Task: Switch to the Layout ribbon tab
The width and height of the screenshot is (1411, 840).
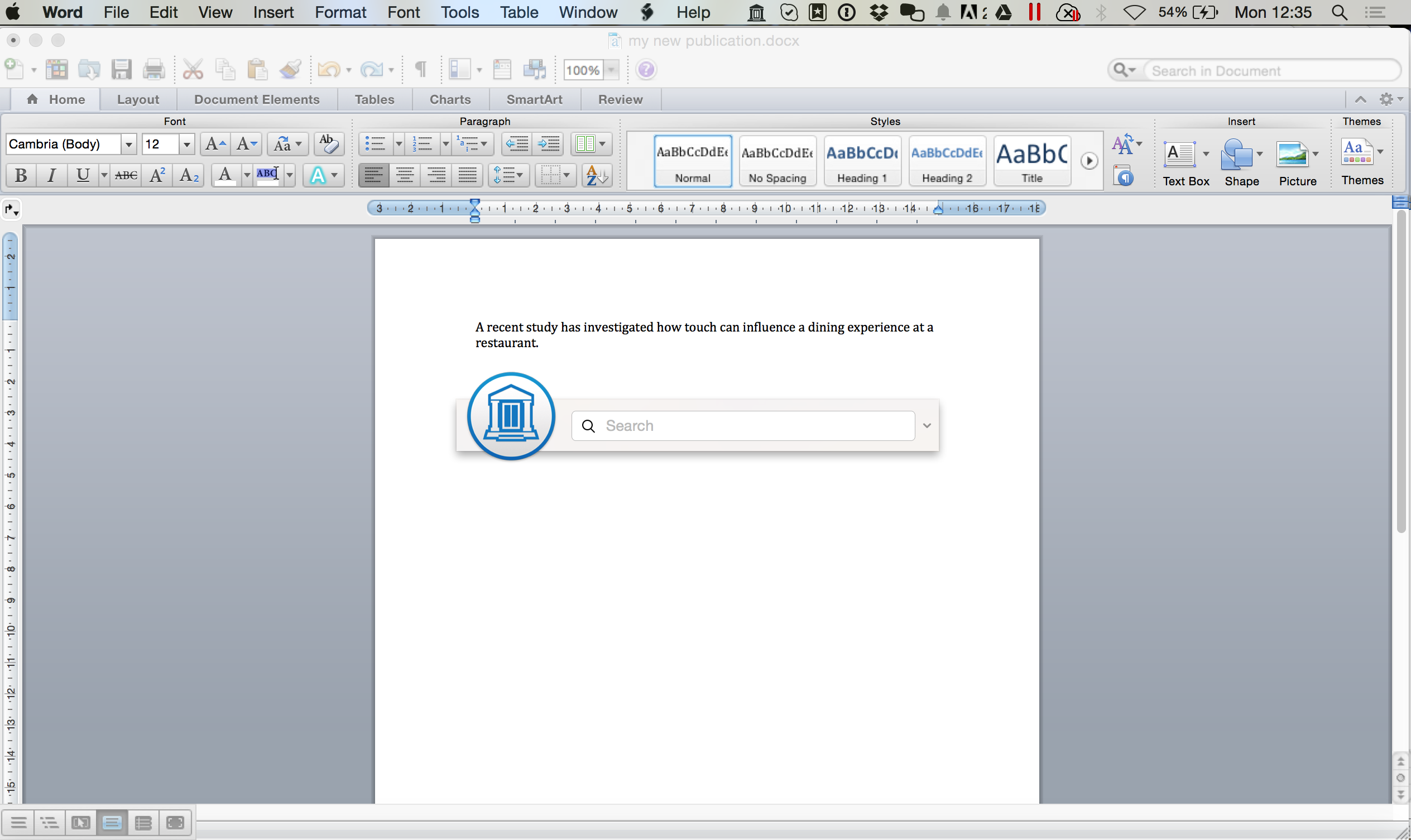Action: [x=137, y=99]
